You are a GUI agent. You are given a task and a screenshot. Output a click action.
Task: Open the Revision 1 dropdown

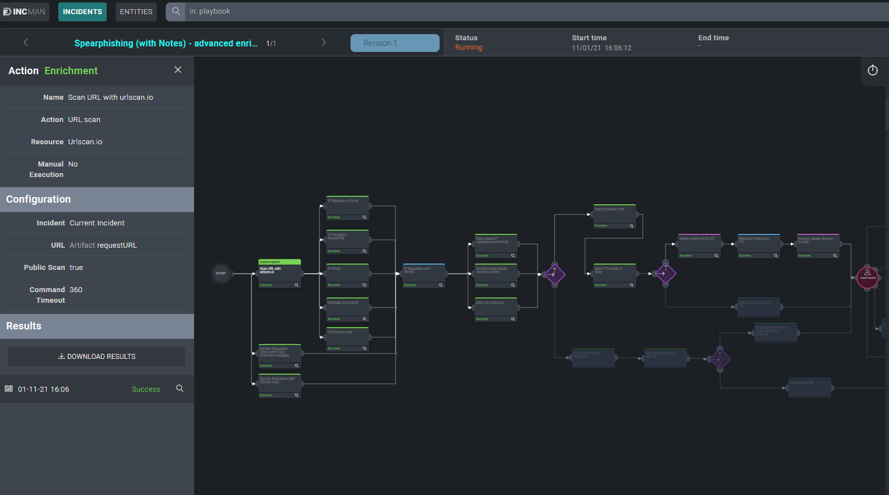point(394,43)
